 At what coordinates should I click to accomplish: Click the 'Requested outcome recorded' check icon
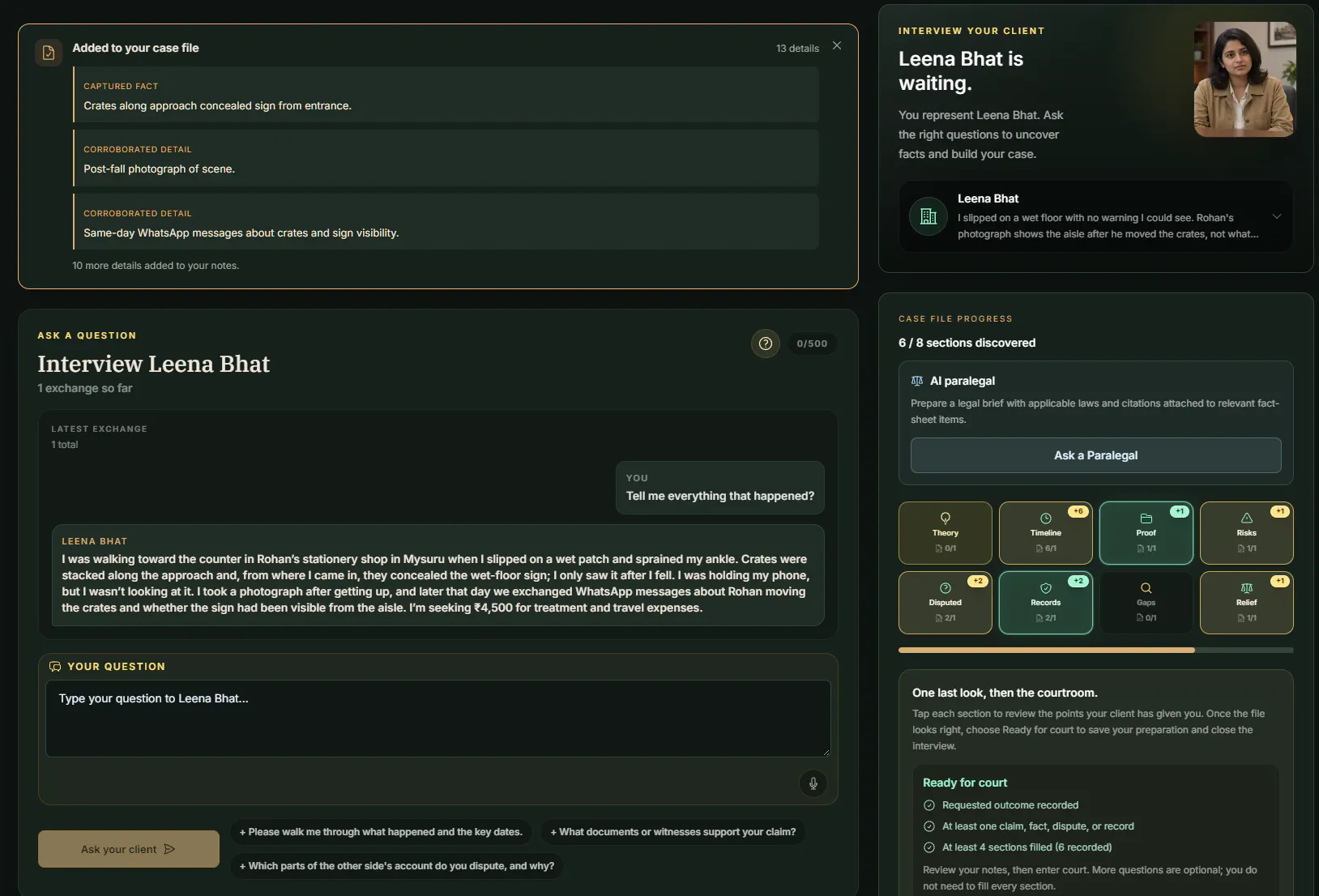929,805
